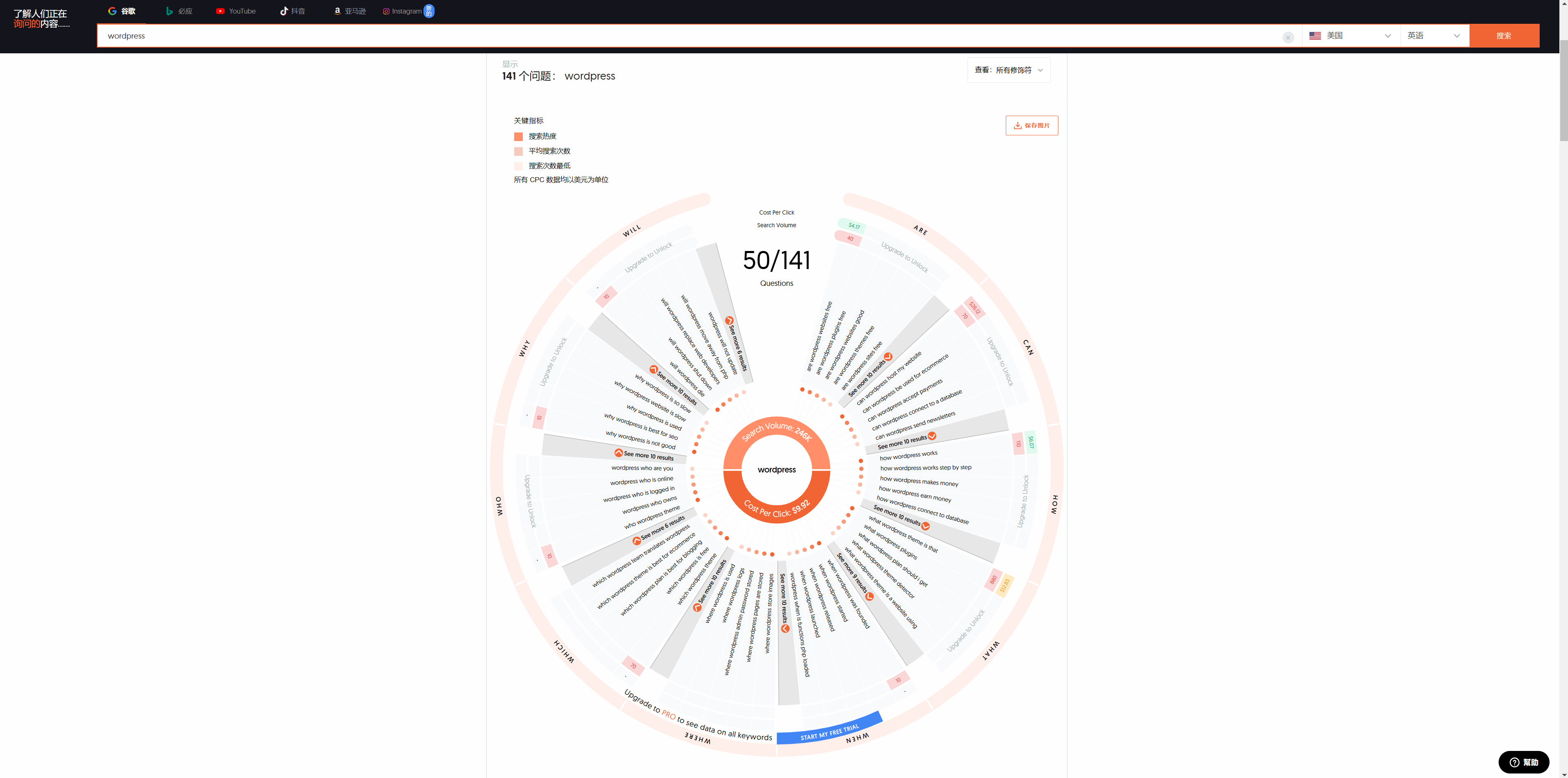The image size is (1568, 778).
Task: Click the Upgrade to PRO link
Action: [x=668, y=715]
